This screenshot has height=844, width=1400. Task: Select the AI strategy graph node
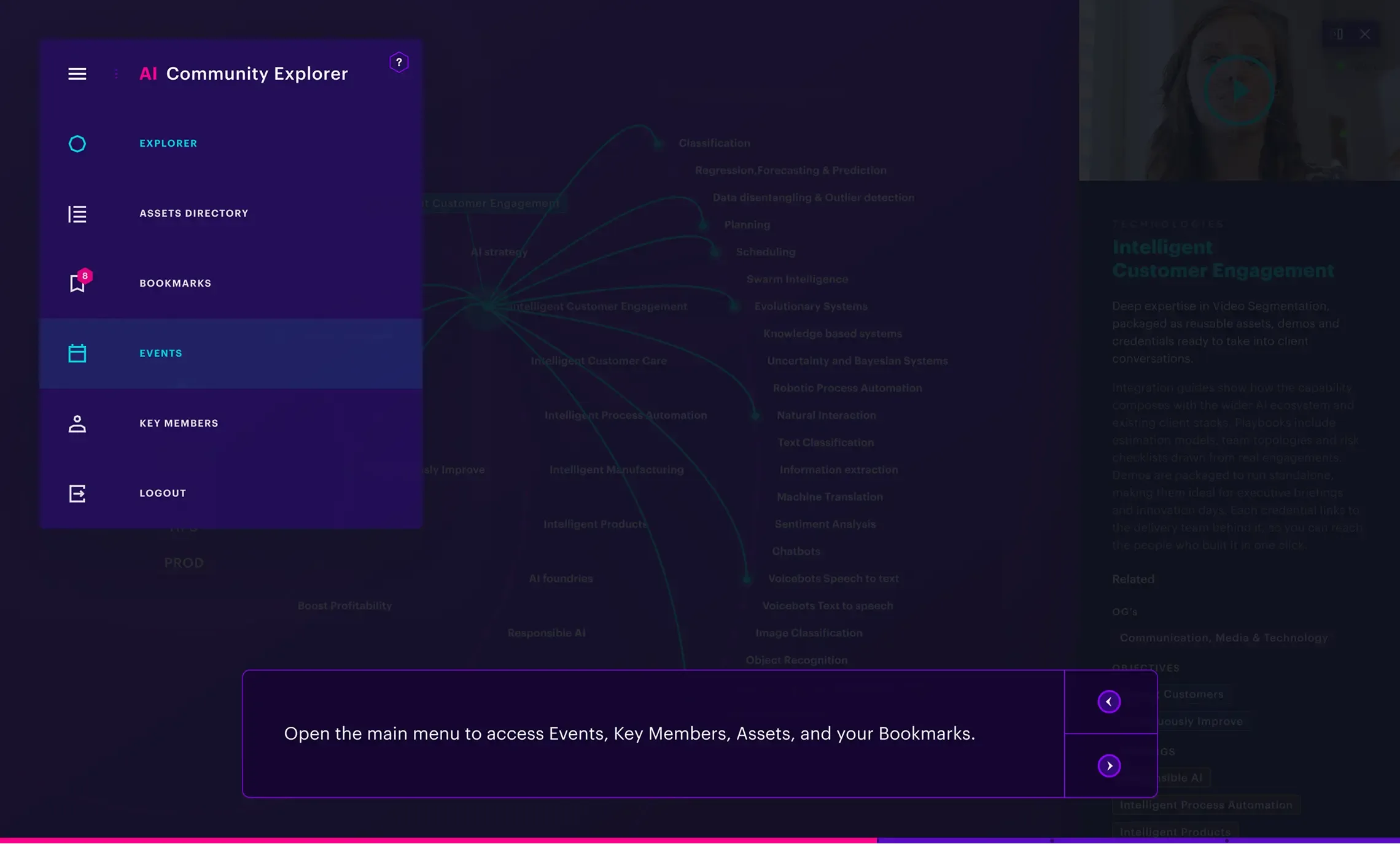pos(499,252)
